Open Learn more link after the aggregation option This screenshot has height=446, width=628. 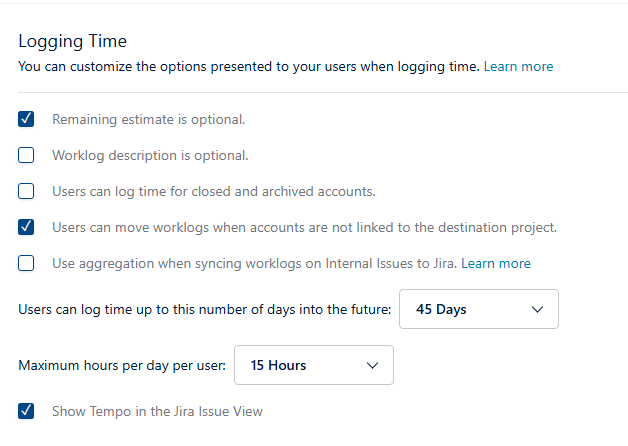pos(496,263)
